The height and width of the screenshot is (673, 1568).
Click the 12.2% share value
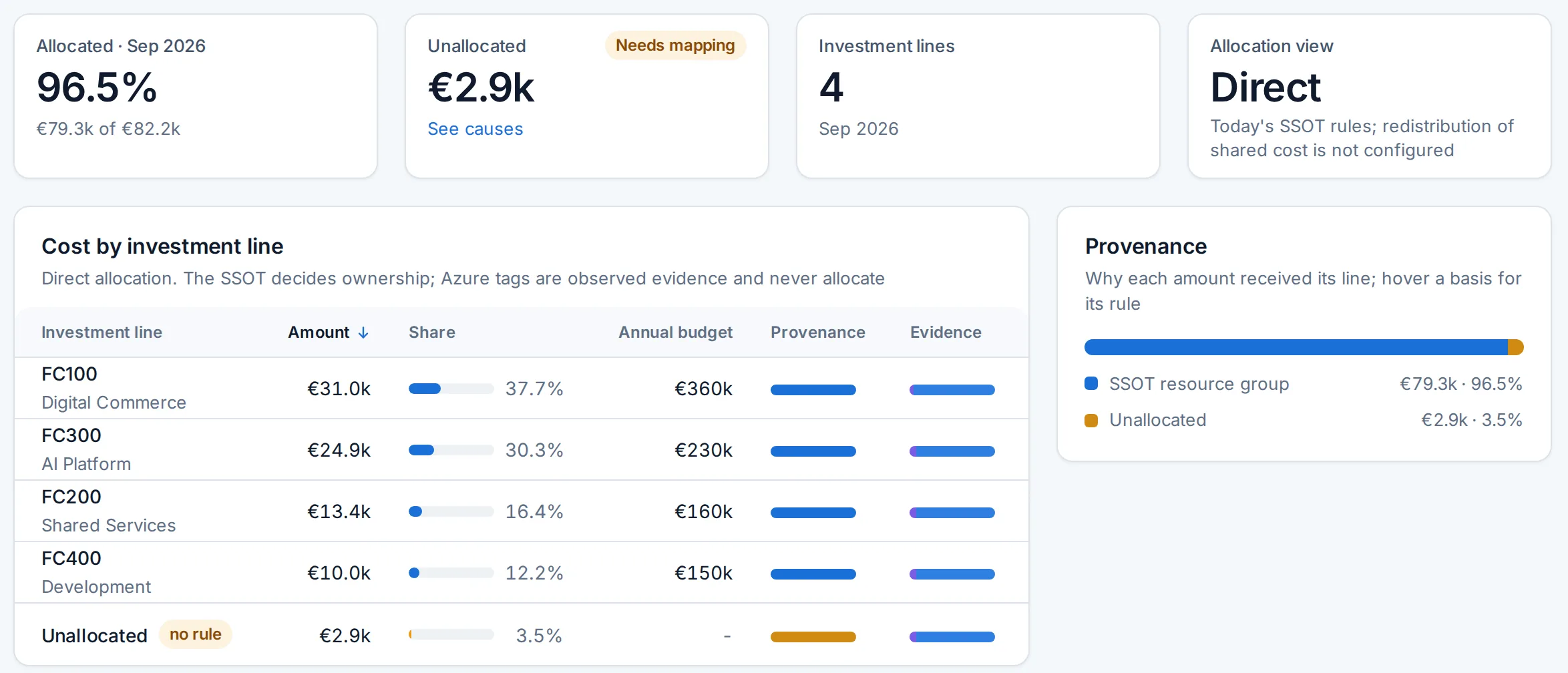pos(534,573)
